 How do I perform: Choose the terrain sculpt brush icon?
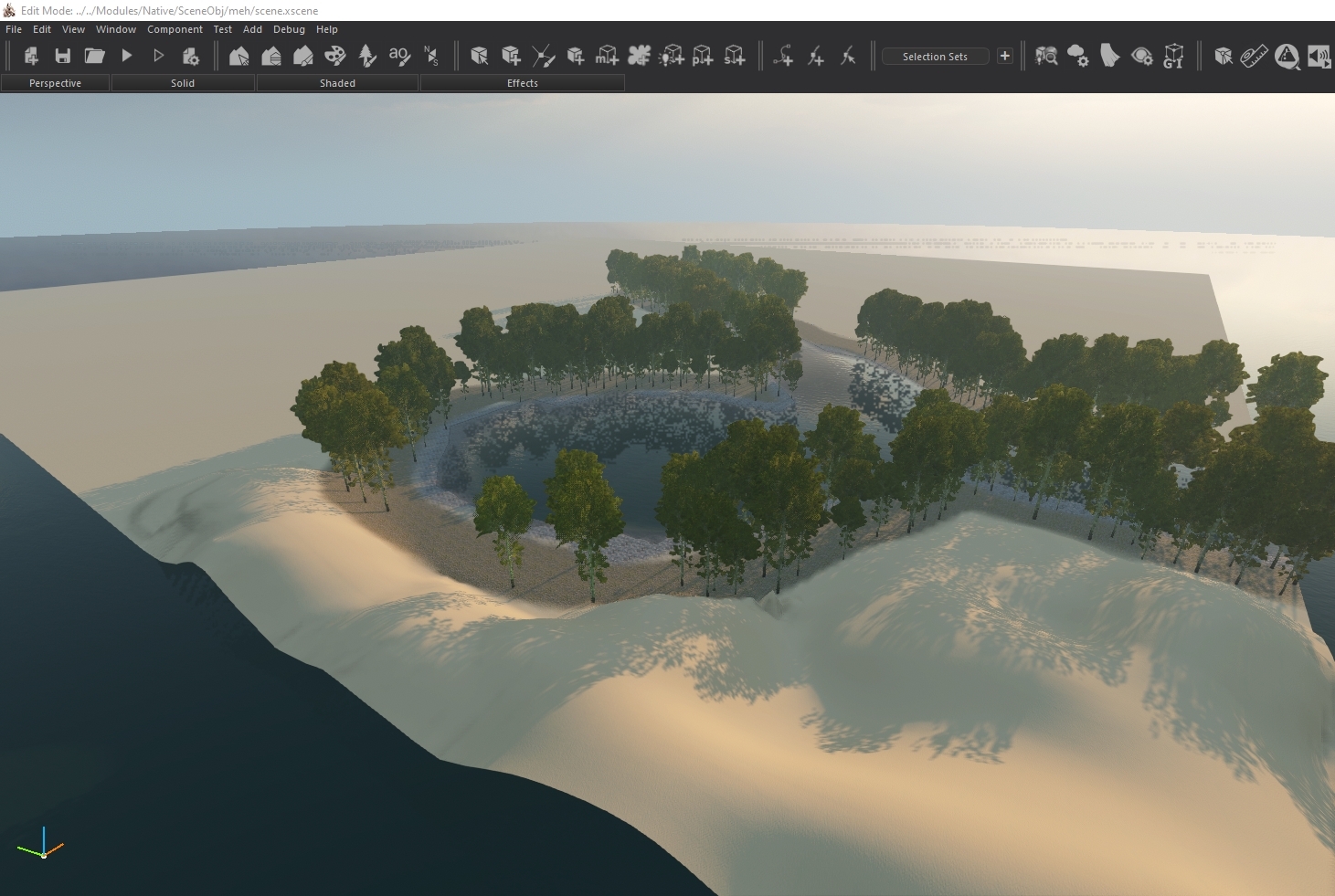tap(303, 56)
